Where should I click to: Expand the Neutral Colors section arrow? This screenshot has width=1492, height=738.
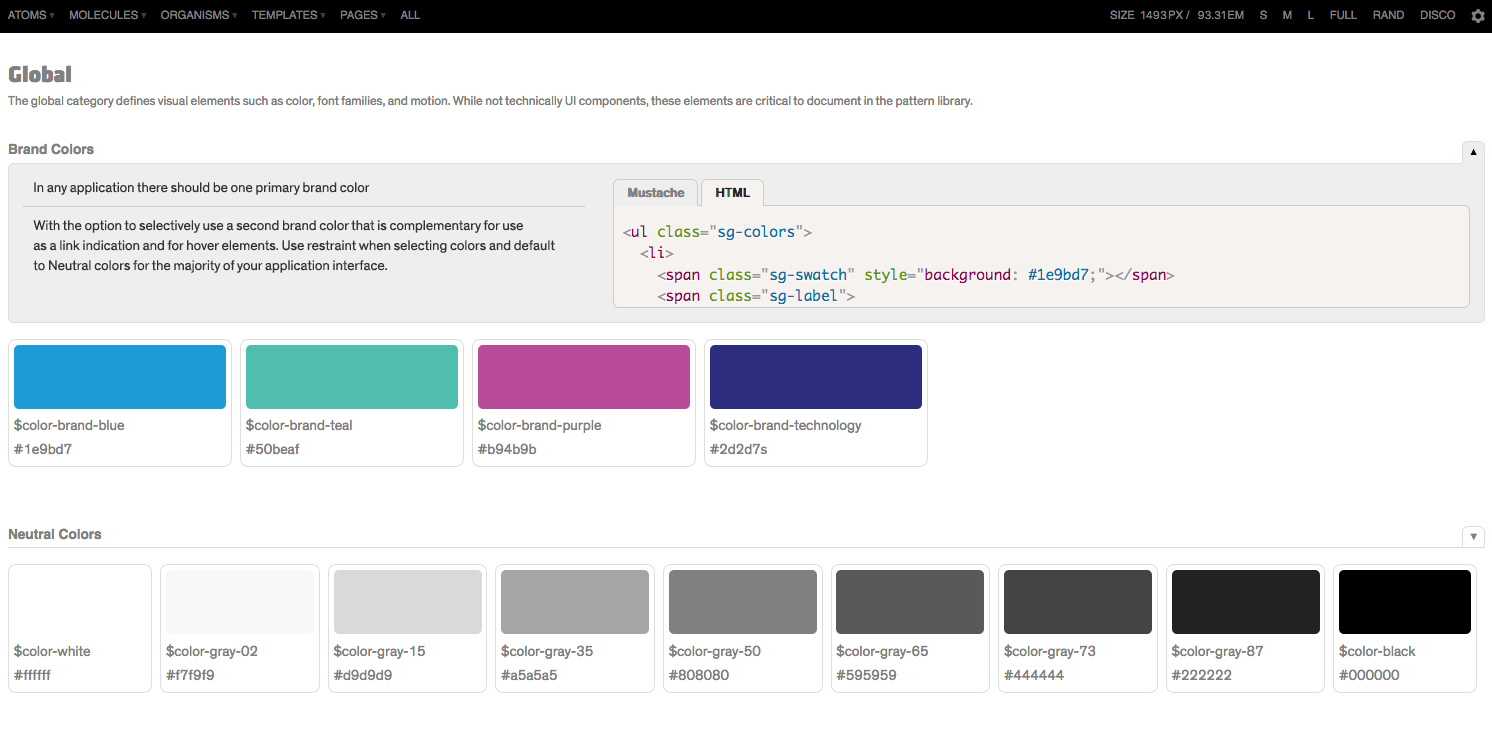click(x=1473, y=537)
